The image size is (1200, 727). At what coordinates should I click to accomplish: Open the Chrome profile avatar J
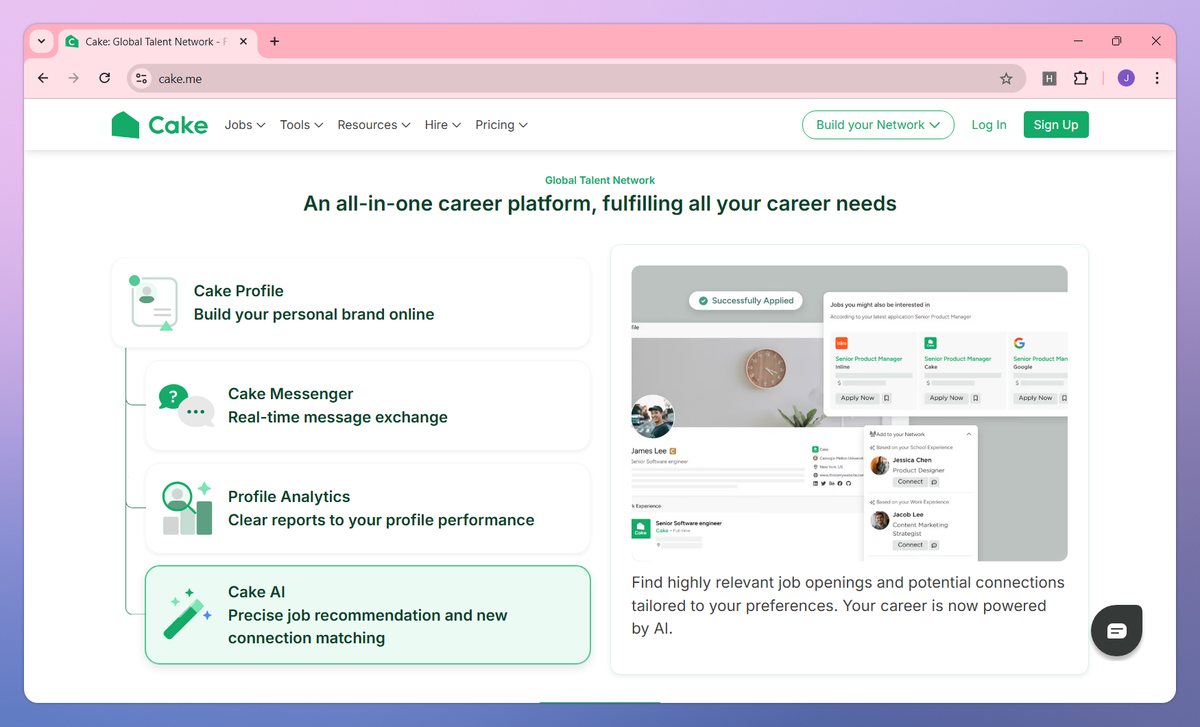pyautogui.click(x=1126, y=78)
